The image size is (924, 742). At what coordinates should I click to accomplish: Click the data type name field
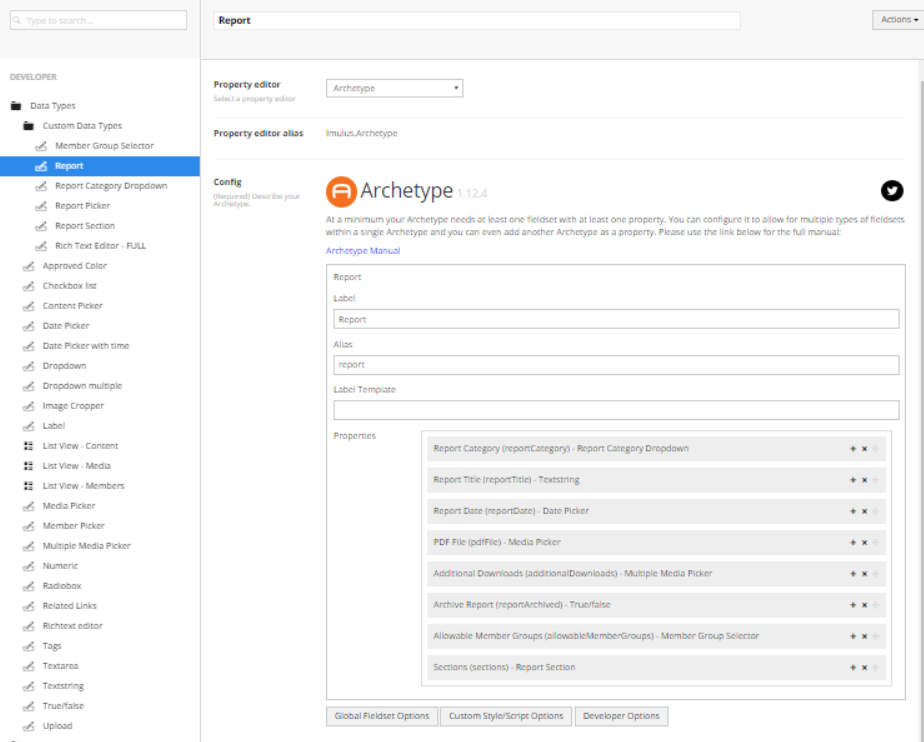pos(477,21)
